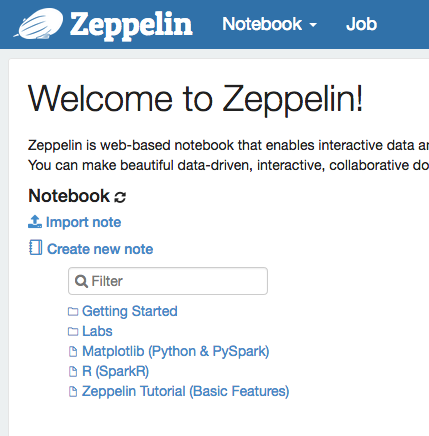Click the Matplotlib note file icon
This screenshot has height=436, width=429.
pos(73,352)
